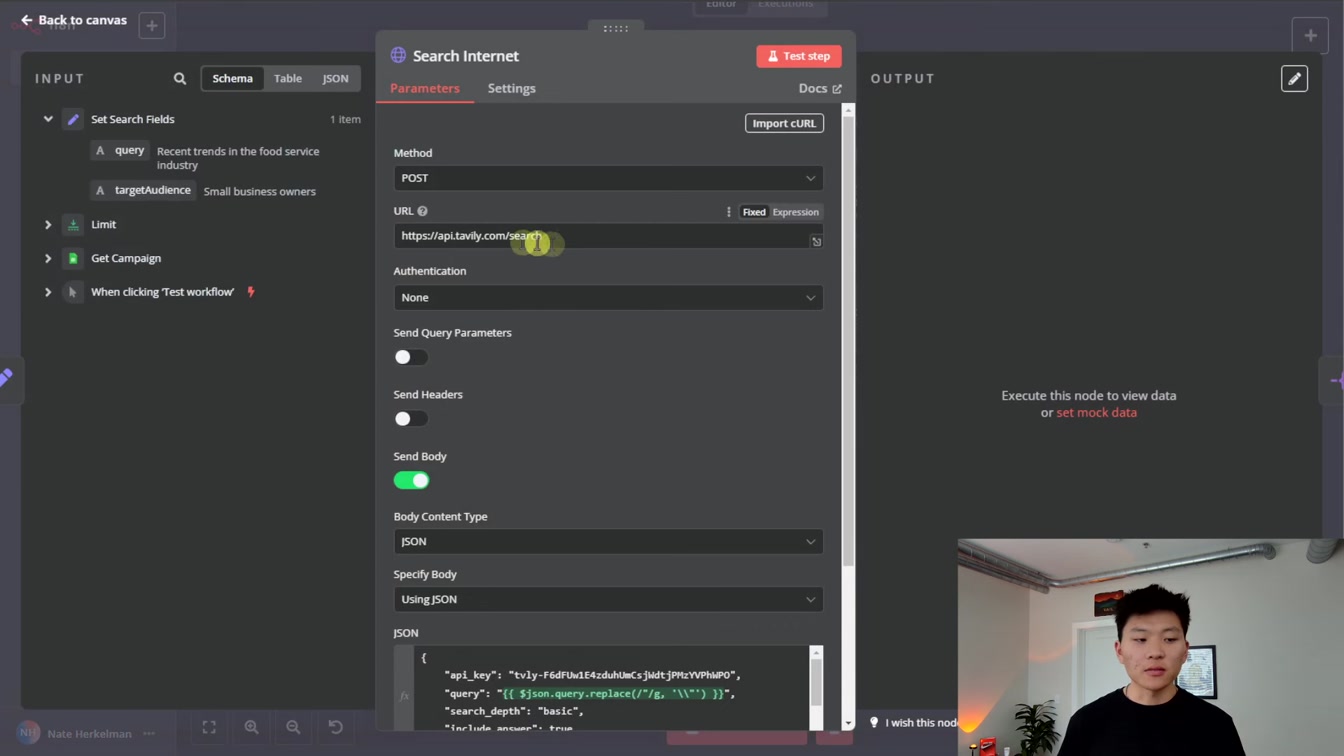Screen dimensions: 1344x756
Task: Click the lightbulb feedback icon
Action: point(874,722)
